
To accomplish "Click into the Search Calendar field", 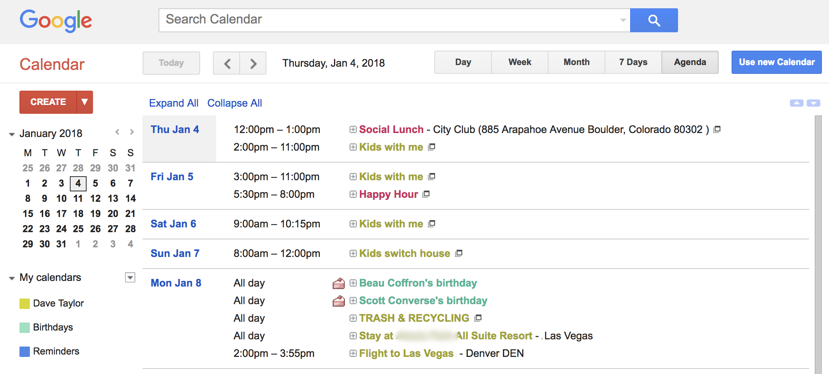I will (394, 20).
